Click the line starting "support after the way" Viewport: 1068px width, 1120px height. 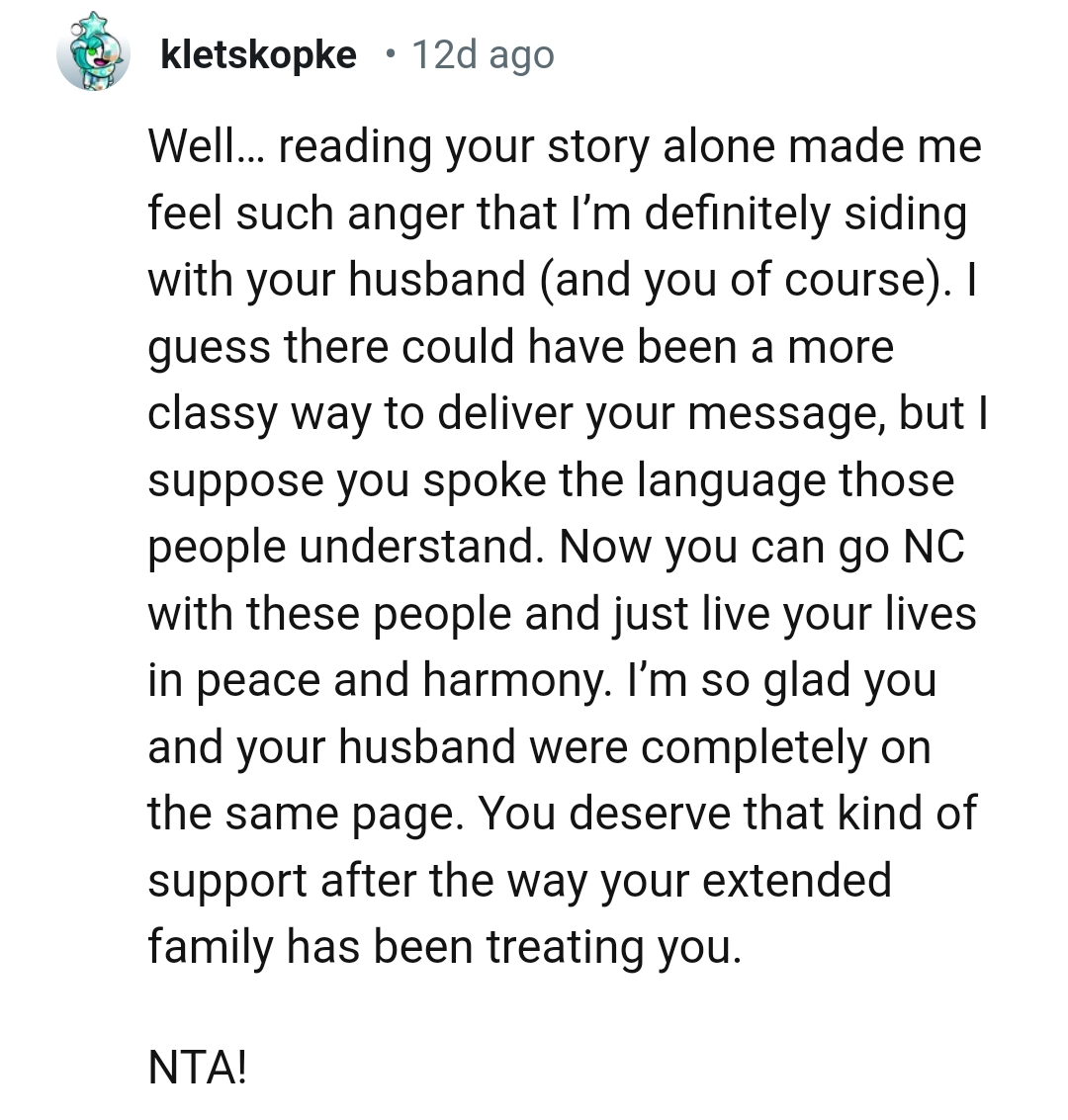pos(519,880)
